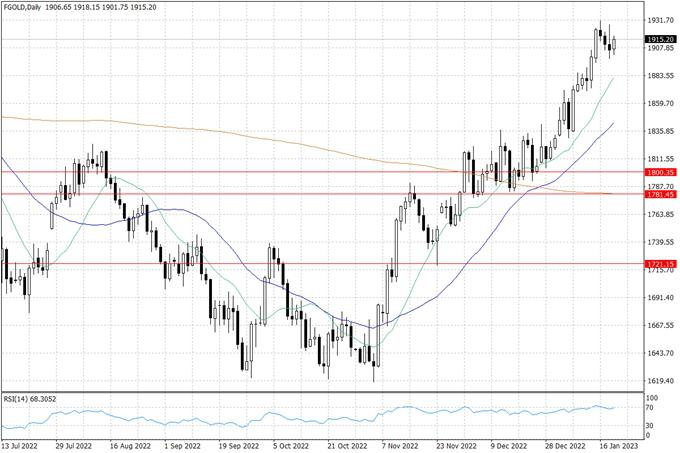Click the latest candlestick at the chart's right edge
This screenshot has height=453, width=680.
[x=614, y=43]
